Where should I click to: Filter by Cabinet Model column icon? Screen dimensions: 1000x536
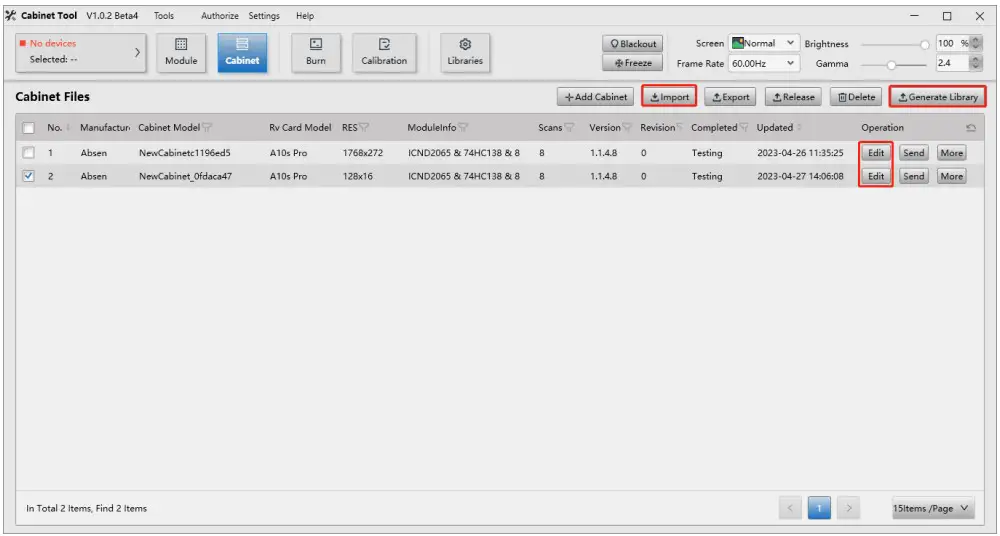207,128
